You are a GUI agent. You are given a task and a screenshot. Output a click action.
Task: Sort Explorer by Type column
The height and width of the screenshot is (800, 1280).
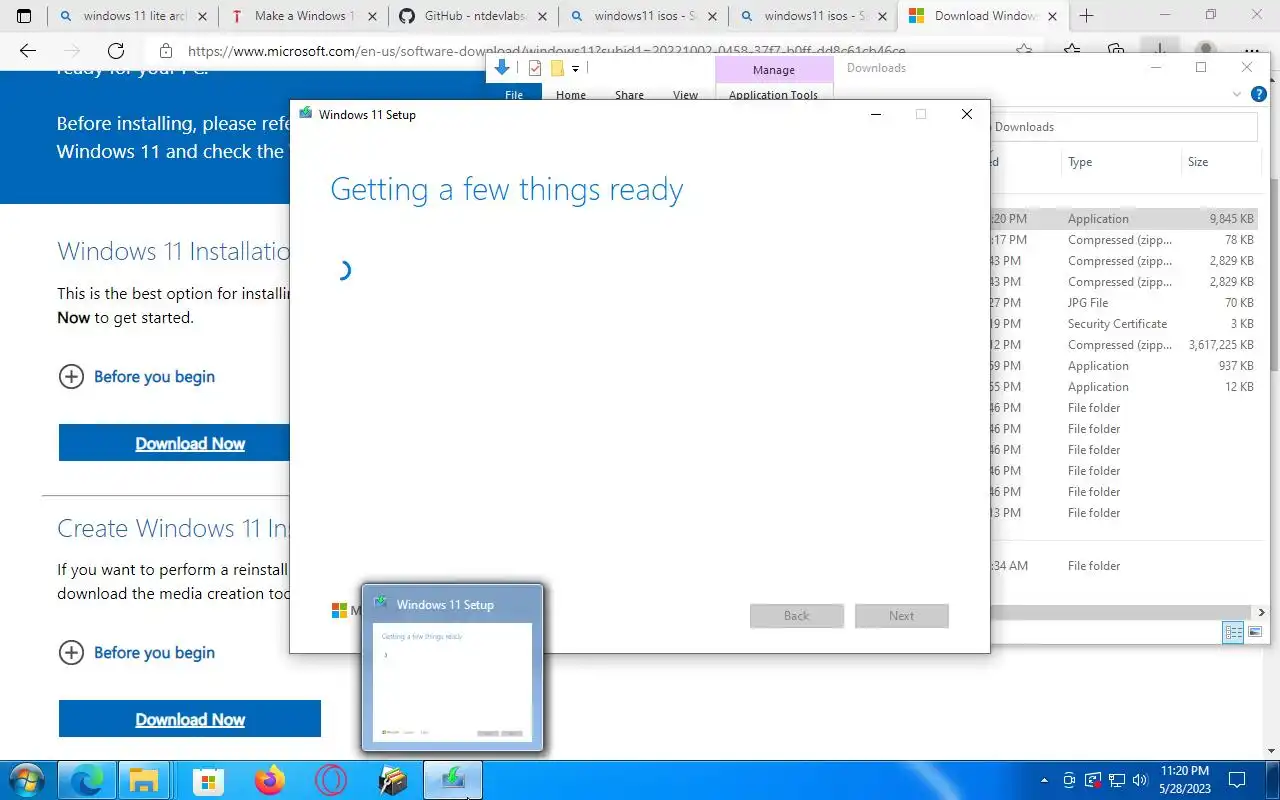coord(1119,162)
